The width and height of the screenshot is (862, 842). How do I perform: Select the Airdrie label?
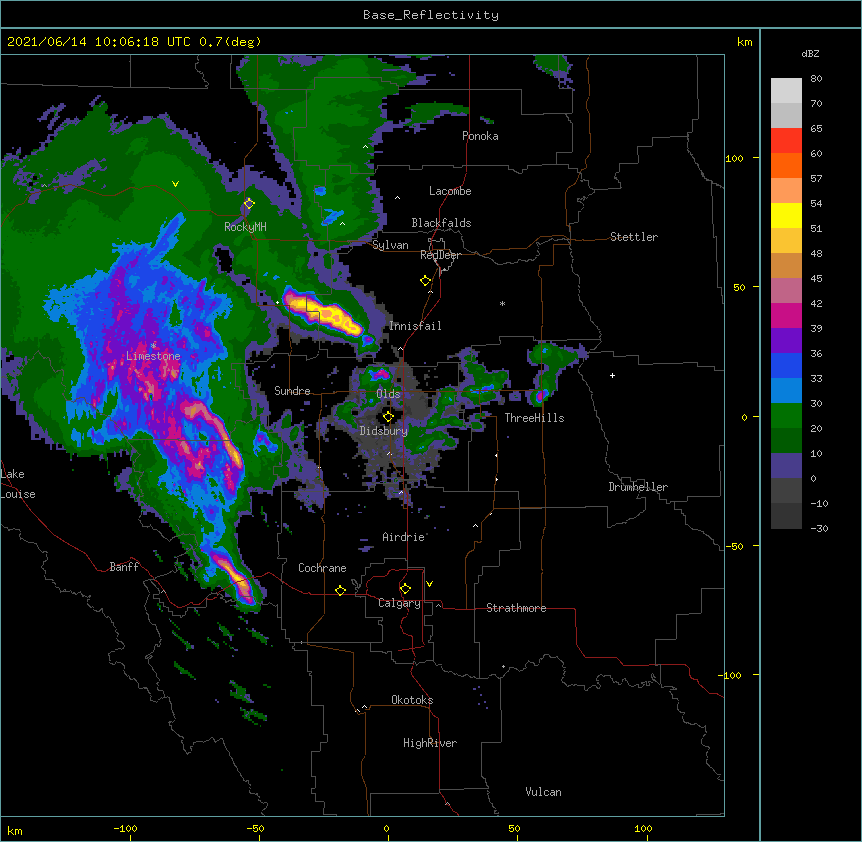pyautogui.click(x=404, y=537)
